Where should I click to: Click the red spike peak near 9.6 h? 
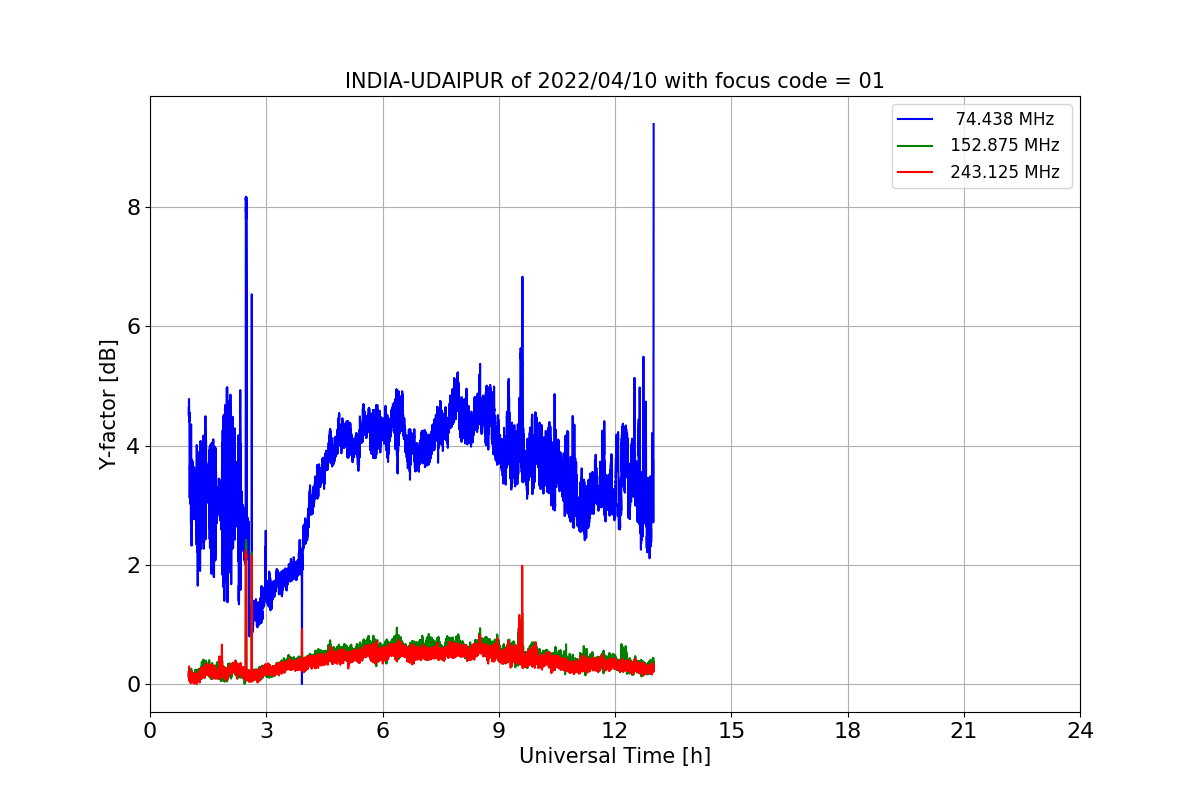[522, 567]
